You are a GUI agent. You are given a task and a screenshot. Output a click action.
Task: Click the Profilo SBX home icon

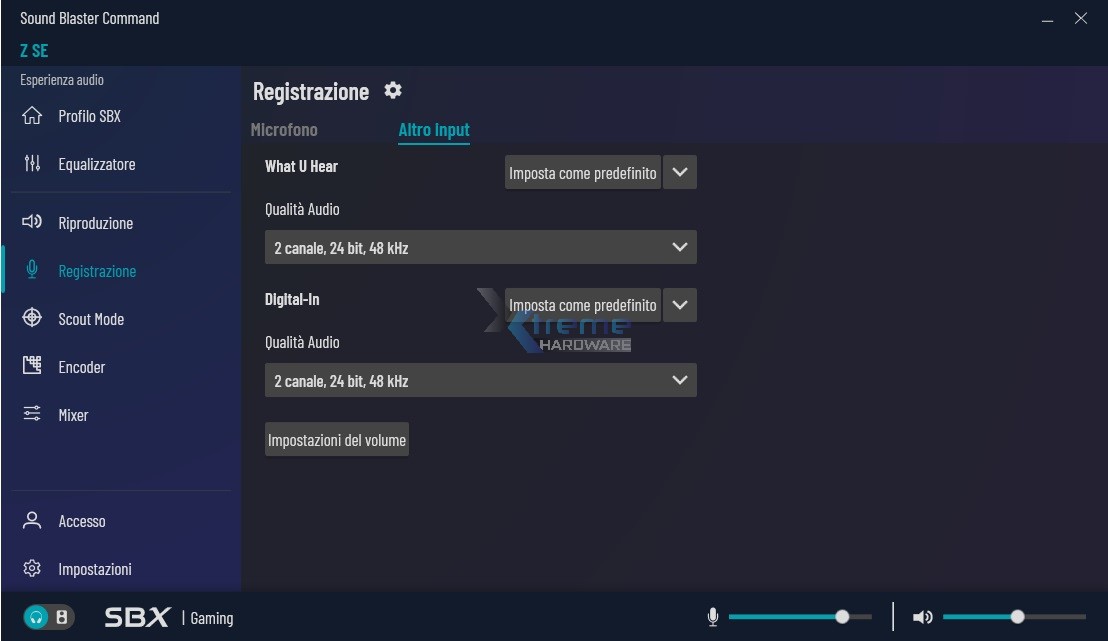click(x=32, y=116)
